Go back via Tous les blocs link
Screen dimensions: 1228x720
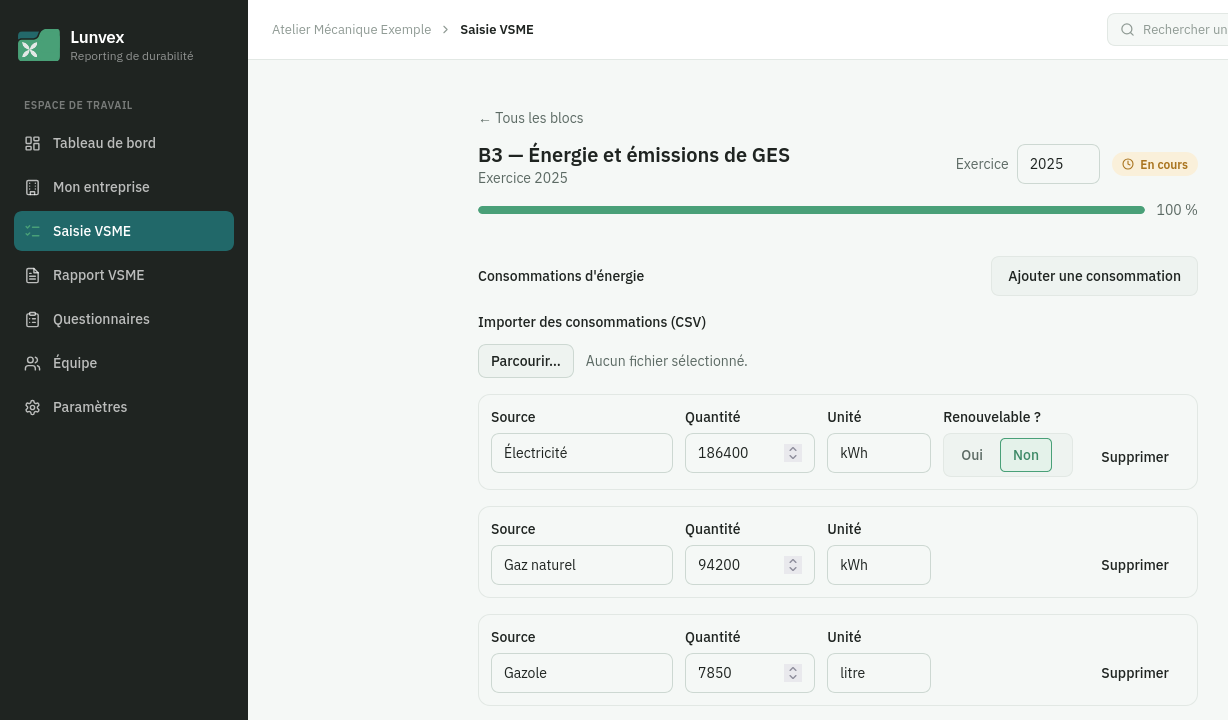[x=531, y=118]
